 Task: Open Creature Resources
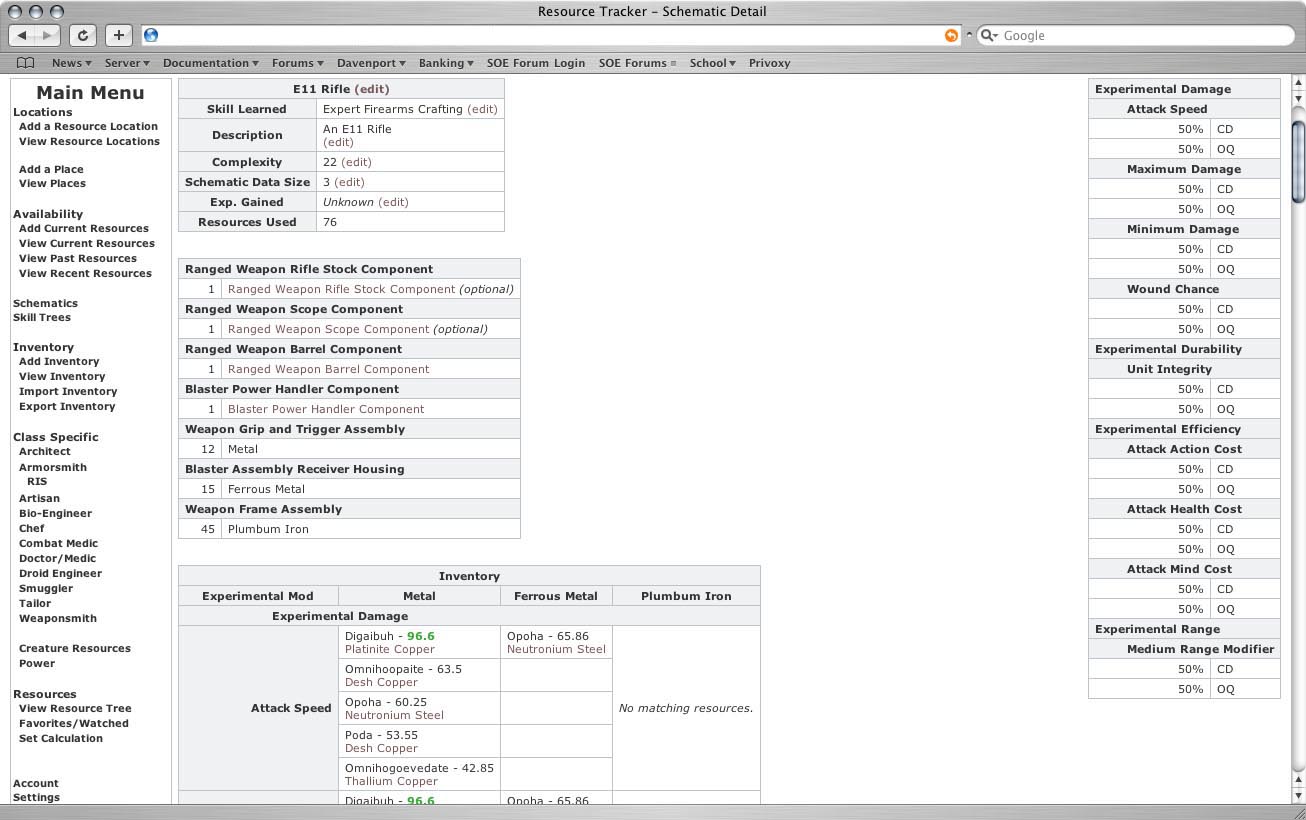pyautogui.click(x=75, y=649)
